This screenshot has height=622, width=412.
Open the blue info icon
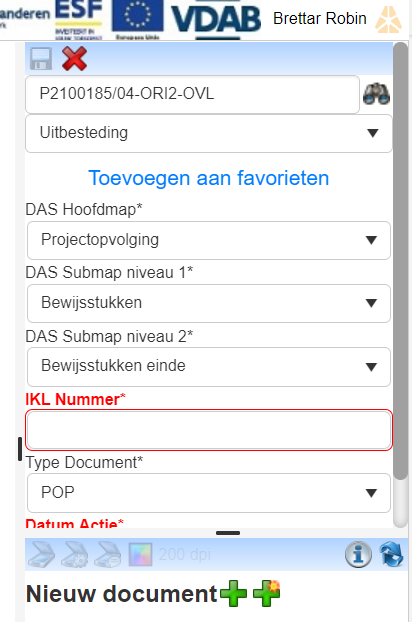point(358,554)
